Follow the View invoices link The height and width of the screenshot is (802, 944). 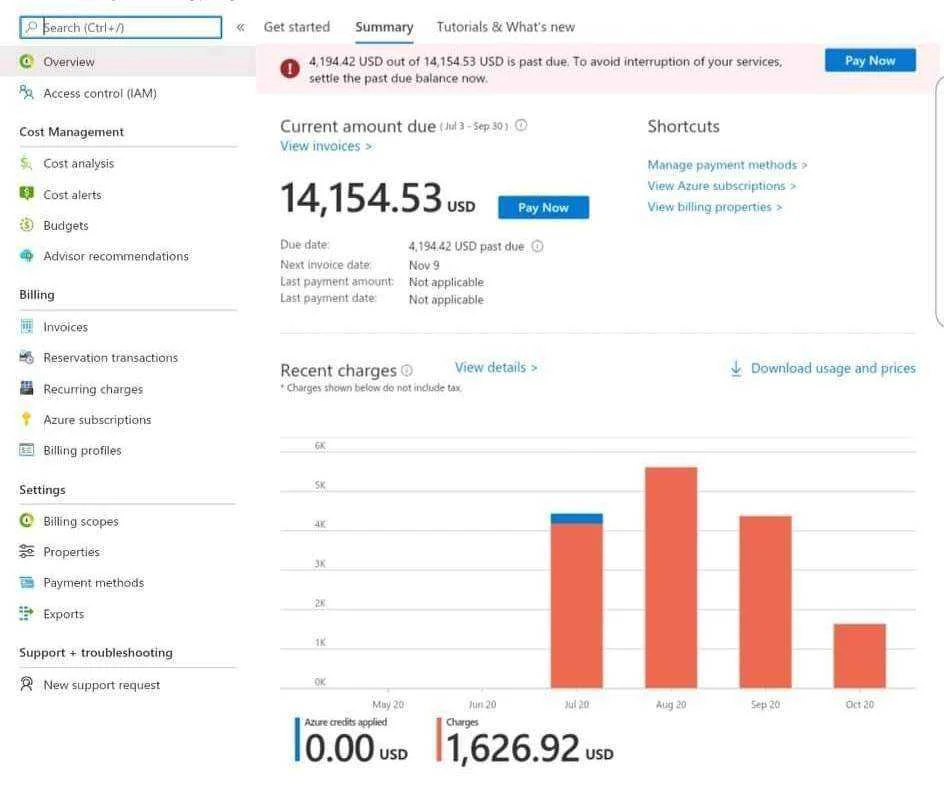(326, 146)
